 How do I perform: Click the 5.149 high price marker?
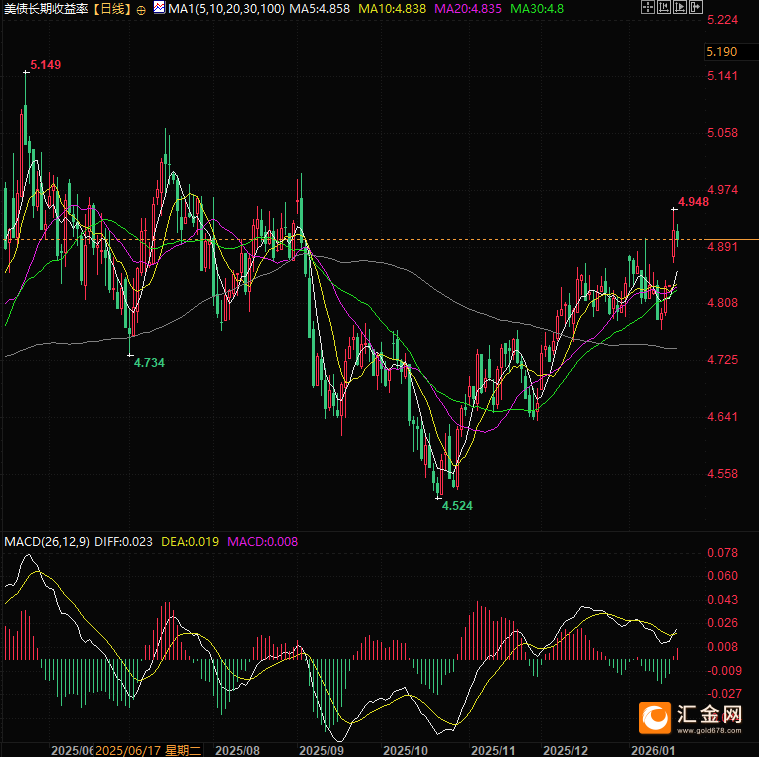tap(46, 65)
